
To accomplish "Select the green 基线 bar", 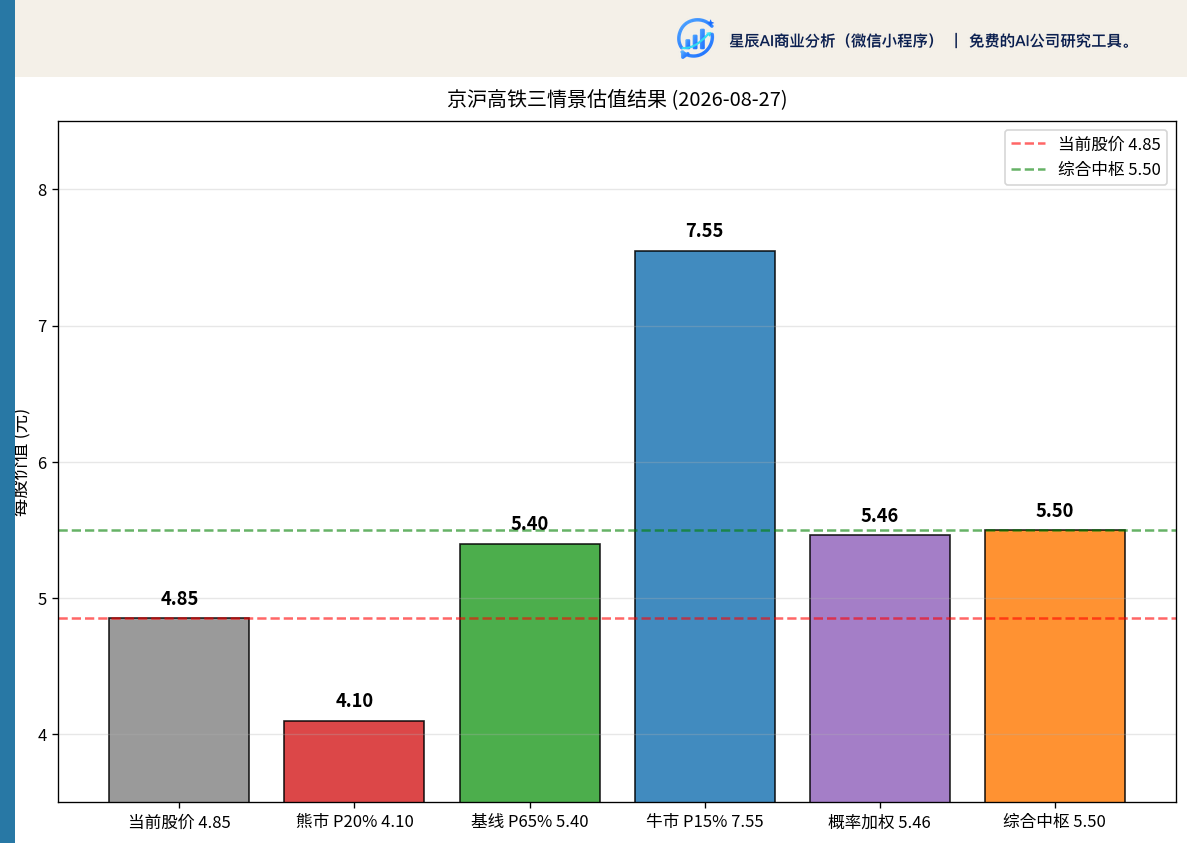I will click(530, 673).
